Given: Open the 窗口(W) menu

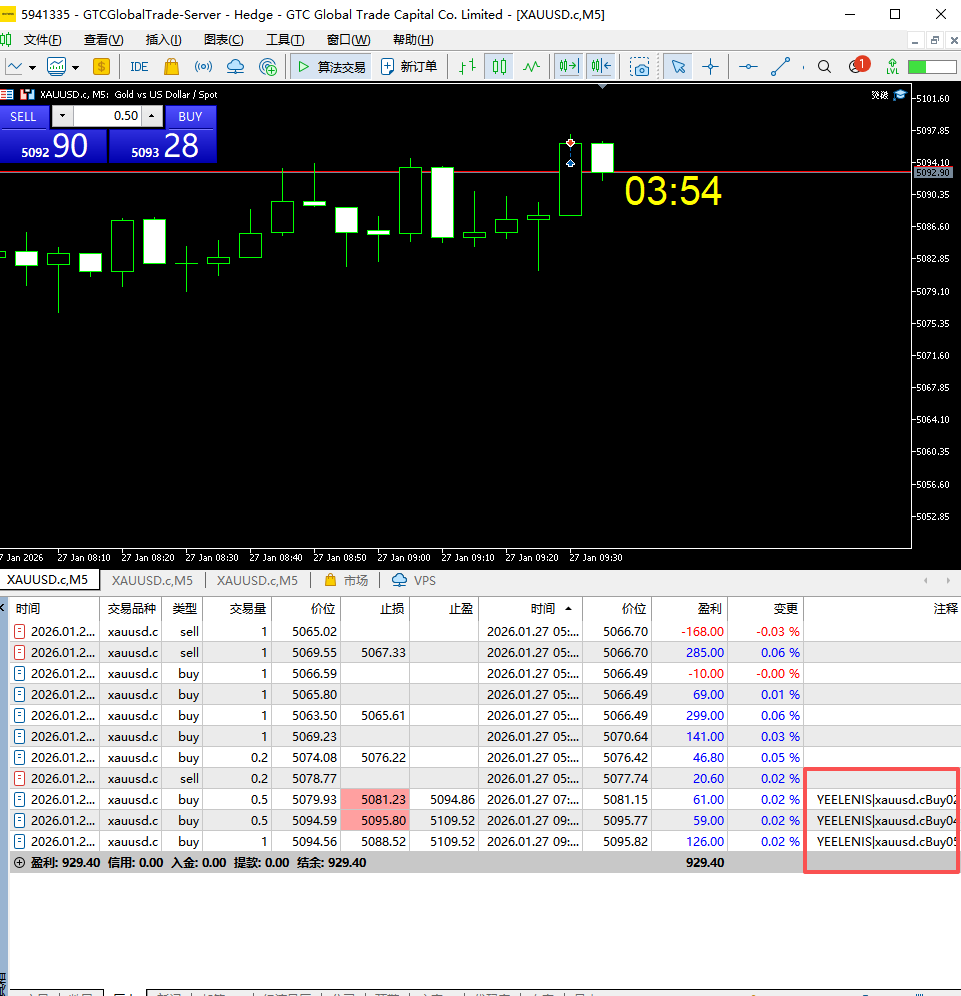Looking at the screenshot, I should (x=348, y=40).
